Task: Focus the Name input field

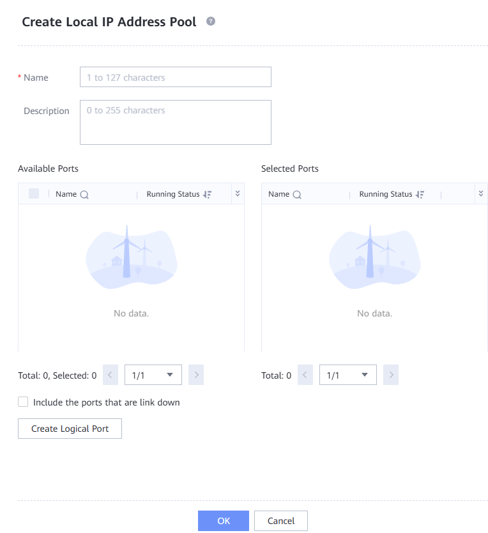Action: [176, 77]
